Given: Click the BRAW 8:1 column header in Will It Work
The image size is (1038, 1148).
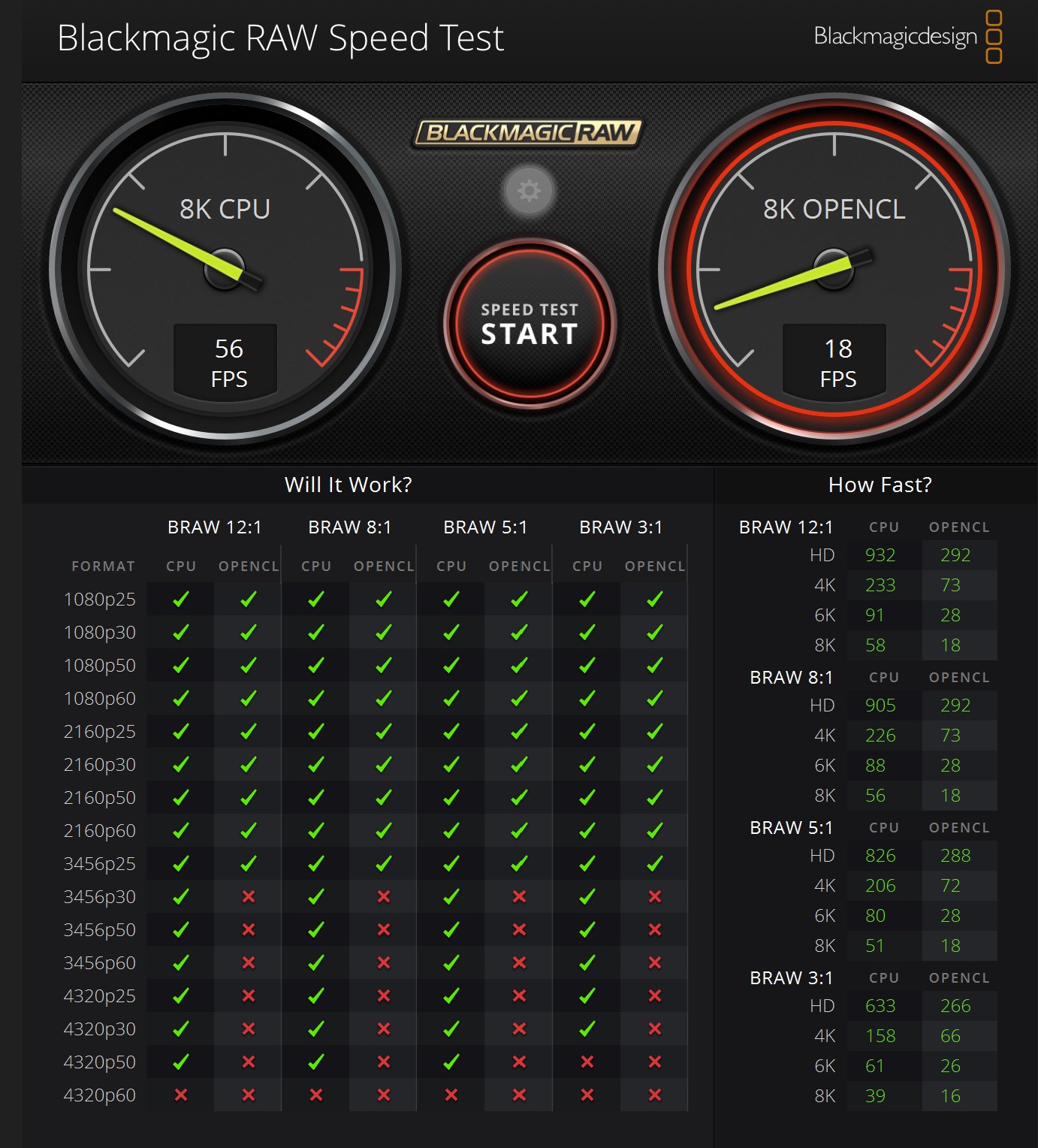Looking at the screenshot, I should point(350,527).
